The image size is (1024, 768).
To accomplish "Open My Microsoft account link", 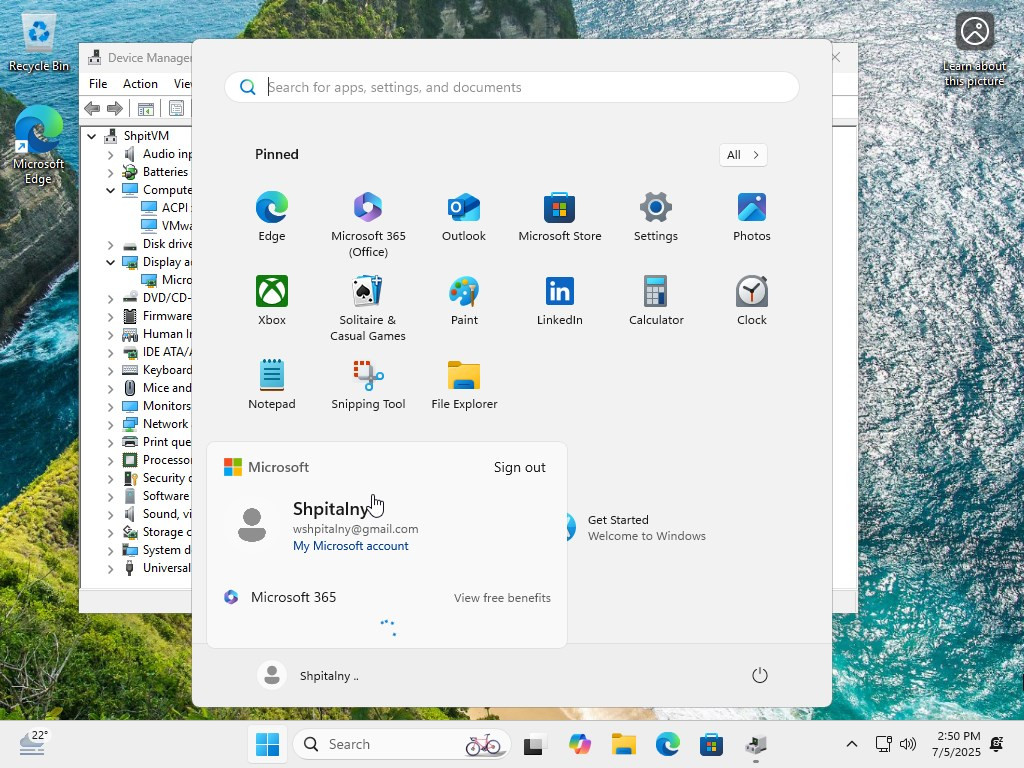I will 351,546.
